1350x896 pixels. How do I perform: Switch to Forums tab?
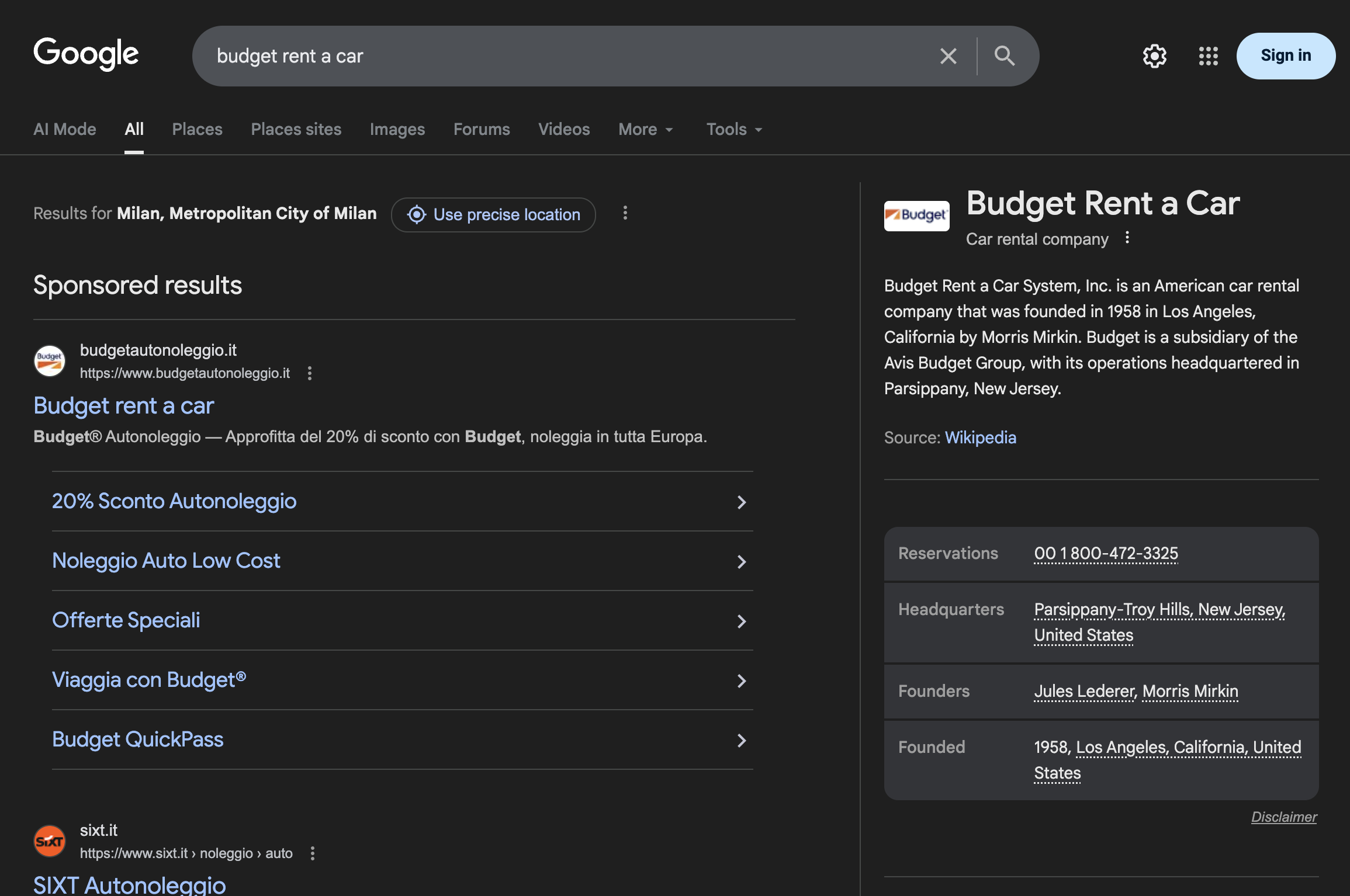(482, 129)
